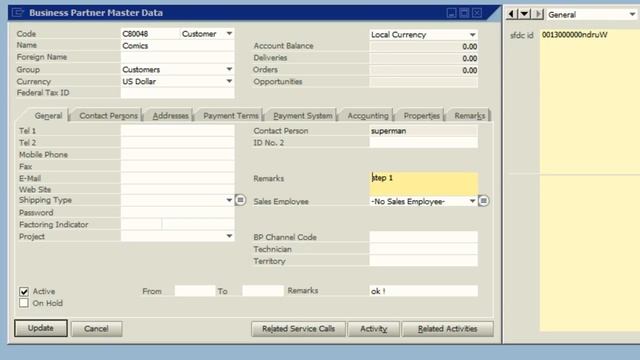The image size is (640, 360).
Task: Click the Password field
Action: pos(178,212)
